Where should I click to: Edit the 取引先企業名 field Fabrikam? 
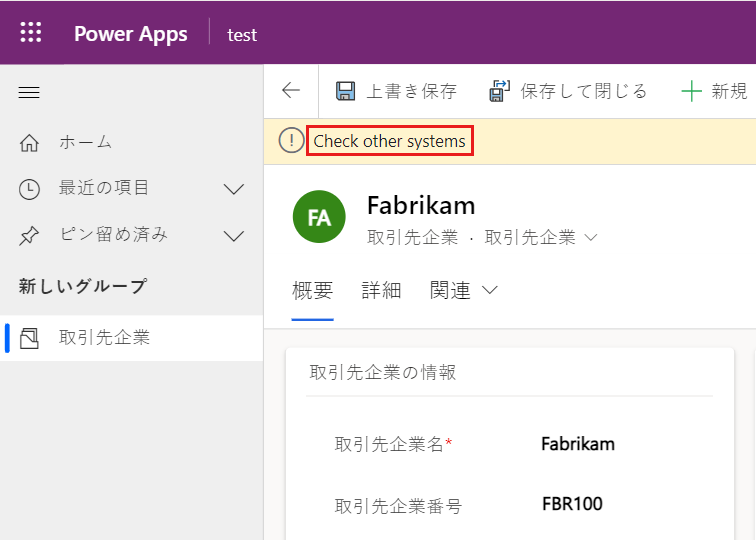pyautogui.click(x=578, y=444)
